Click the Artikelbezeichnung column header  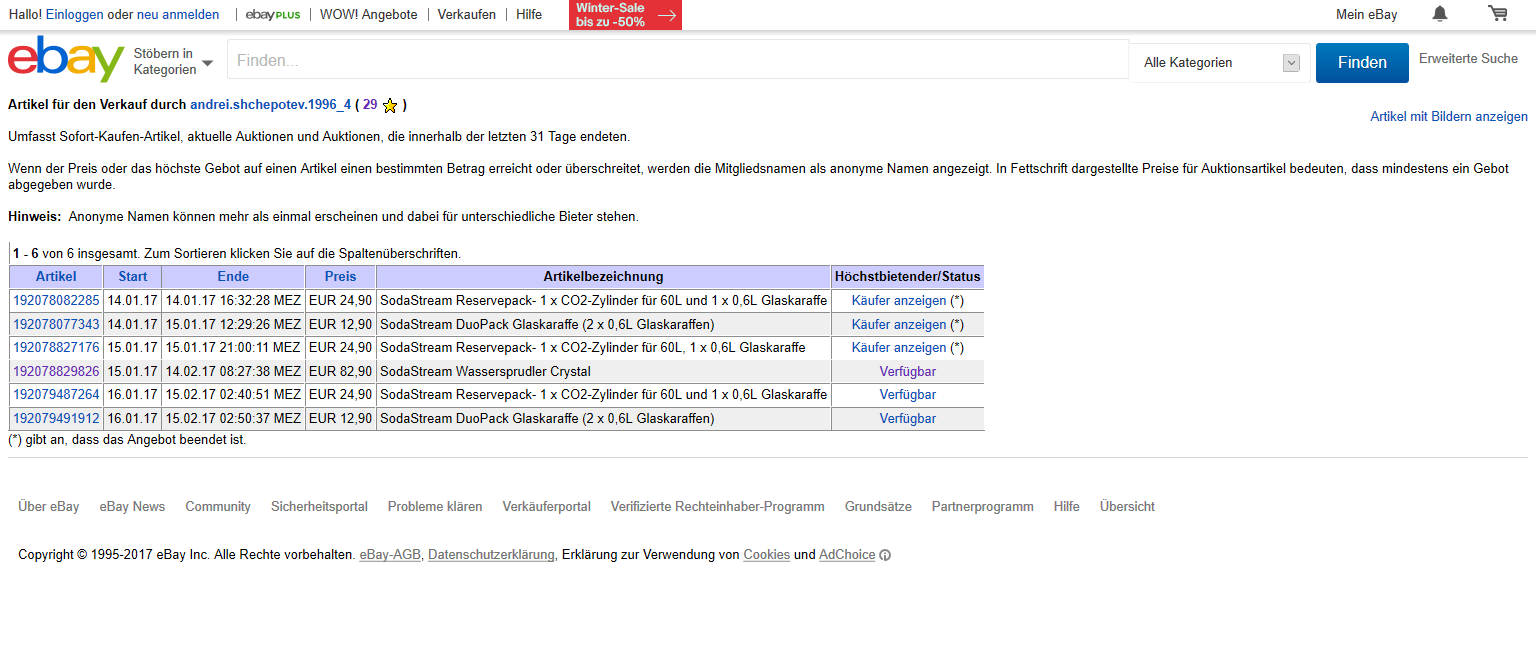[x=604, y=277]
